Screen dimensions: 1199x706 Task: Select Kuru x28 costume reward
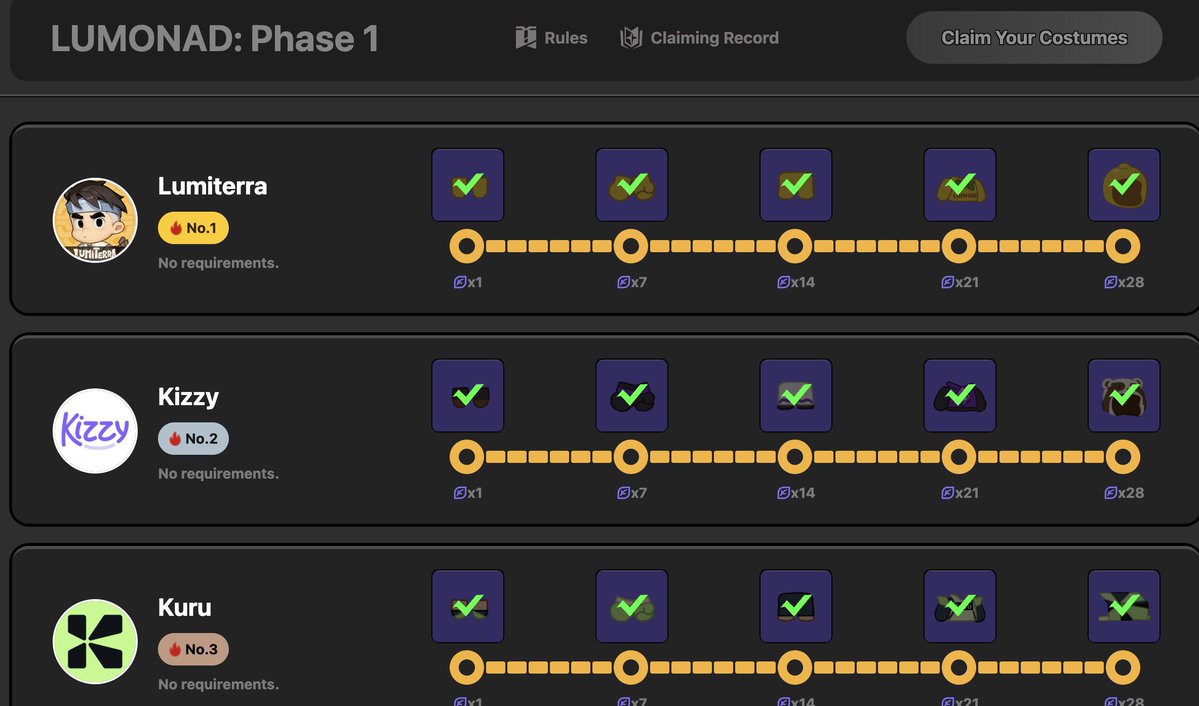click(x=1124, y=606)
